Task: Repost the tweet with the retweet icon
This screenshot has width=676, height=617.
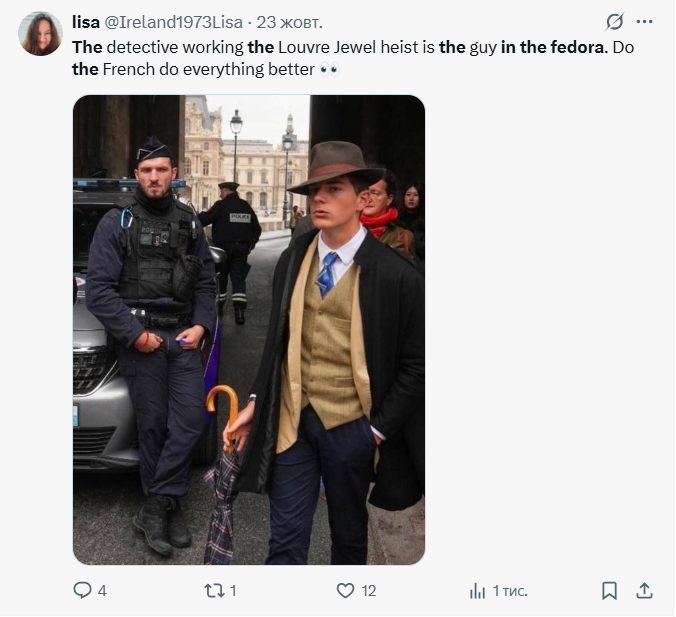Action: point(213,591)
